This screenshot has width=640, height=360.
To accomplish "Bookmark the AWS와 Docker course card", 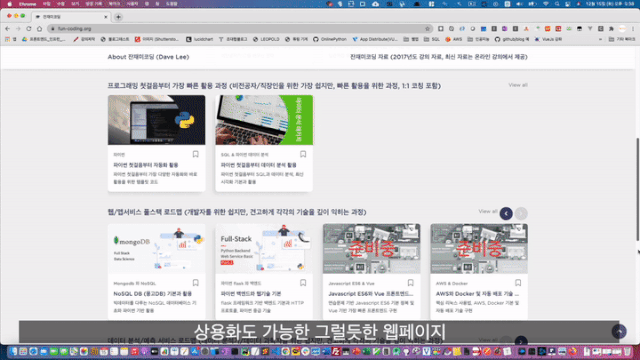I will [518, 283].
